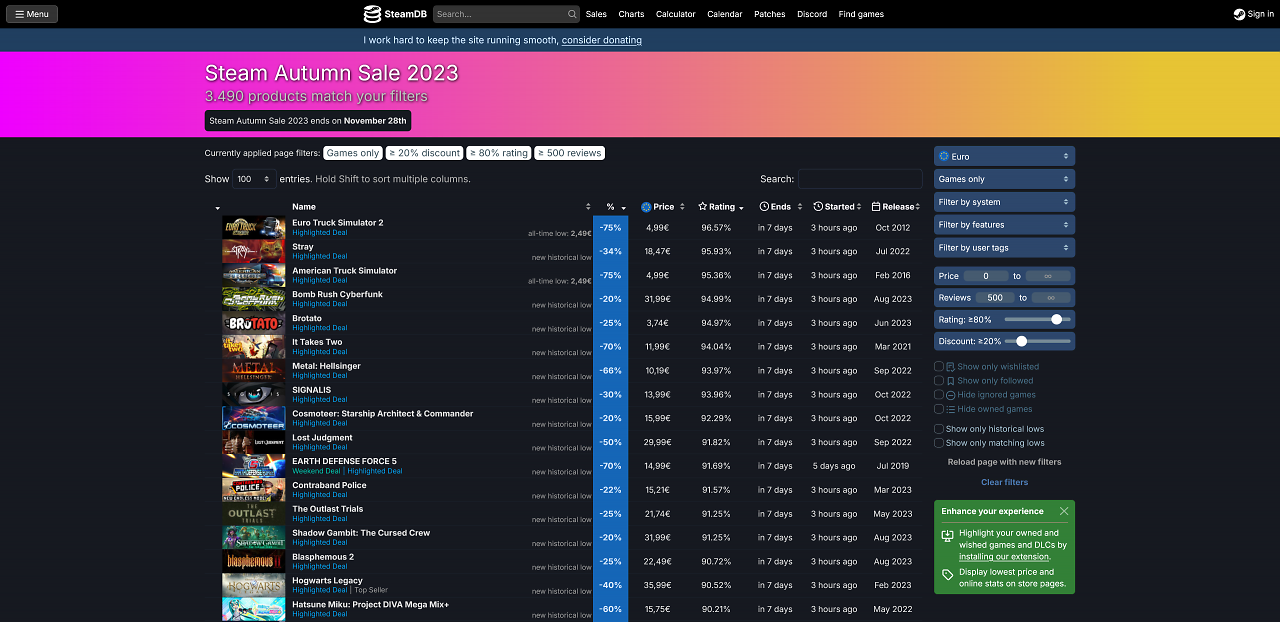Click the consider donating link
The width and height of the screenshot is (1280, 622).
point(602,40)
